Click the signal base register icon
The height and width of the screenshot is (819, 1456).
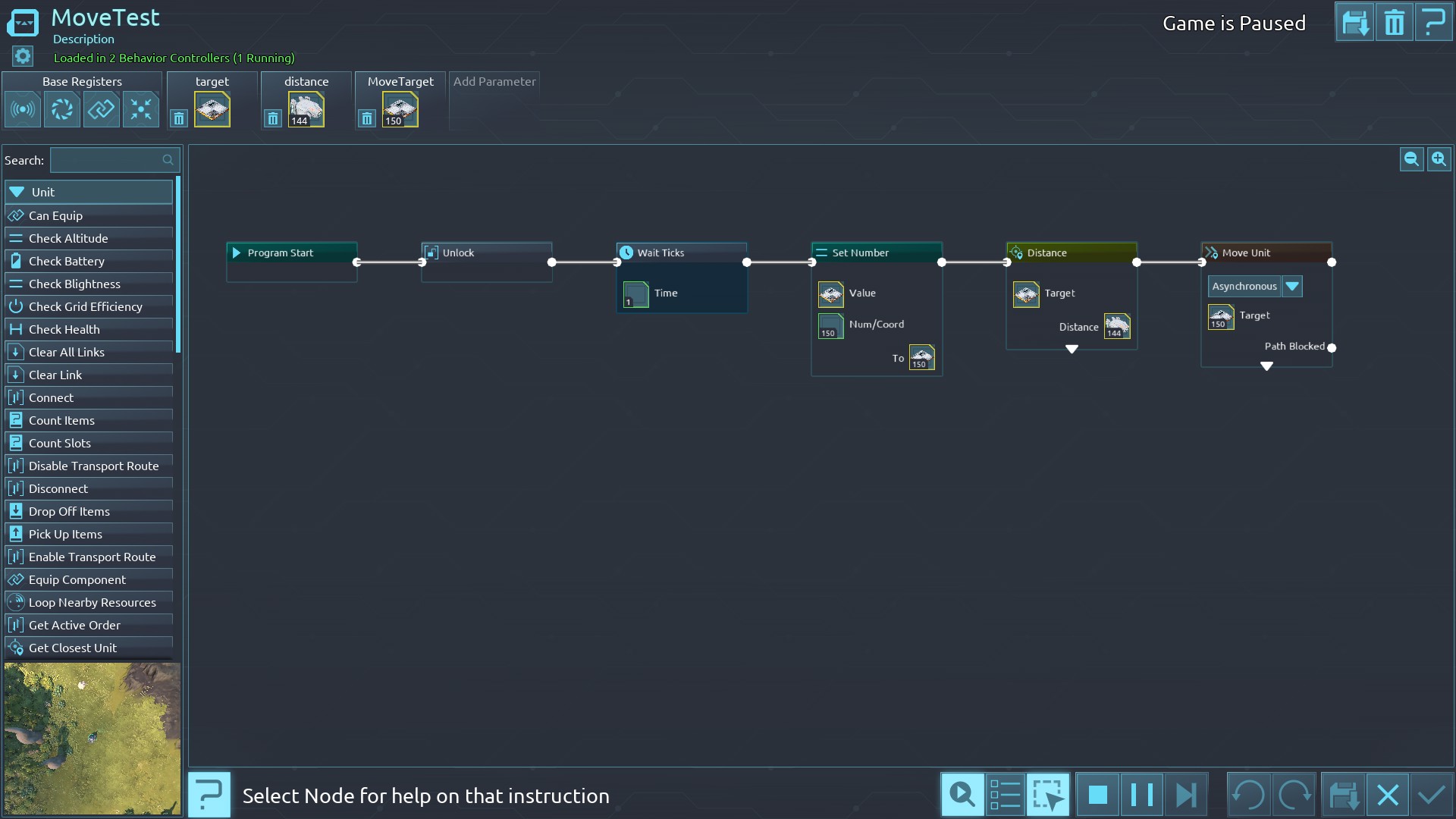coord(23,110)
